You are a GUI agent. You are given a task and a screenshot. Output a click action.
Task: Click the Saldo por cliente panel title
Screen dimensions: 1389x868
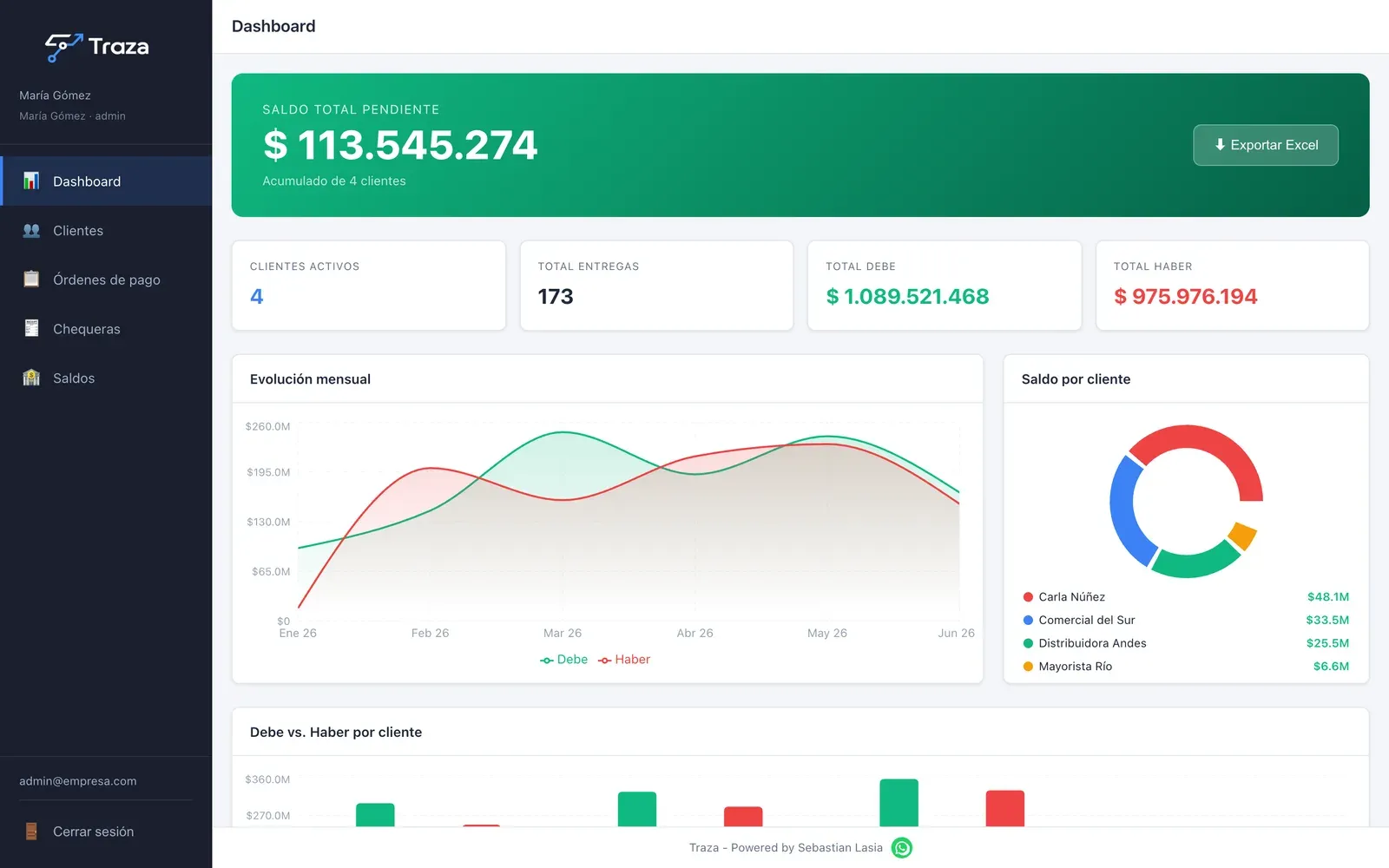[1076, 379]
